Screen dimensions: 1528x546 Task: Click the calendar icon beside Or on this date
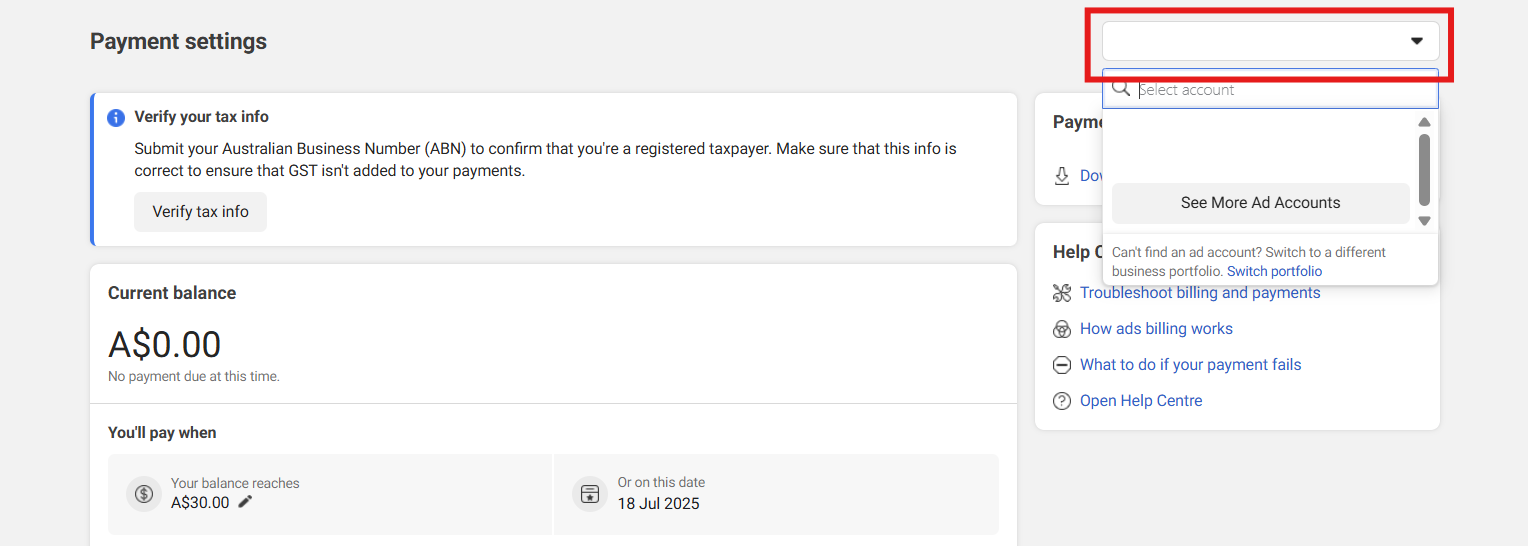(590, 493)
